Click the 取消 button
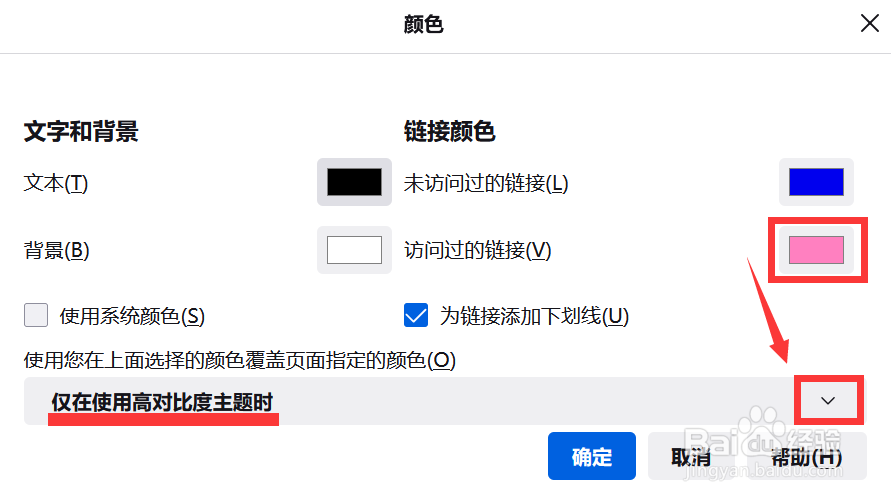The image size is (891, 501). pyautogui.click(x=691, y=456)
